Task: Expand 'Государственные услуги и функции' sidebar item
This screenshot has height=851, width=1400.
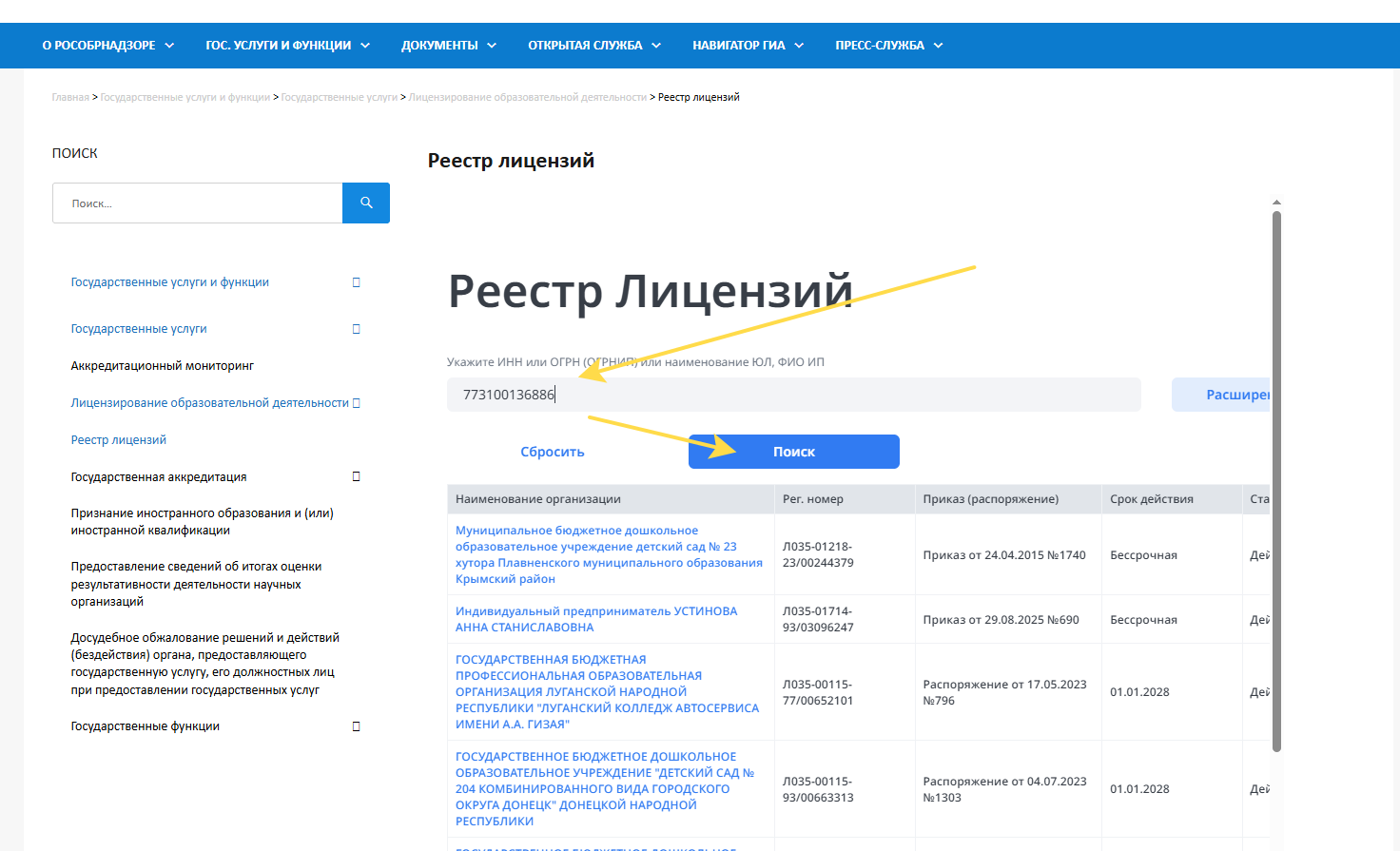Action: click(x=357, y=282)
